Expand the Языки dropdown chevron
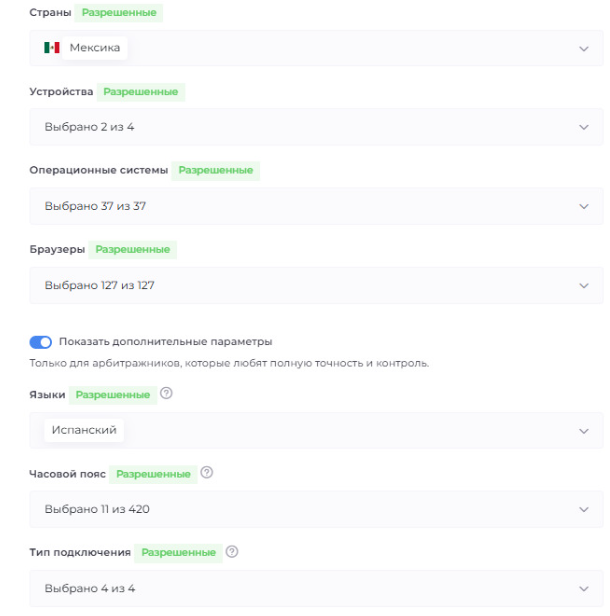Screen dimensions: 610x616 584,431
